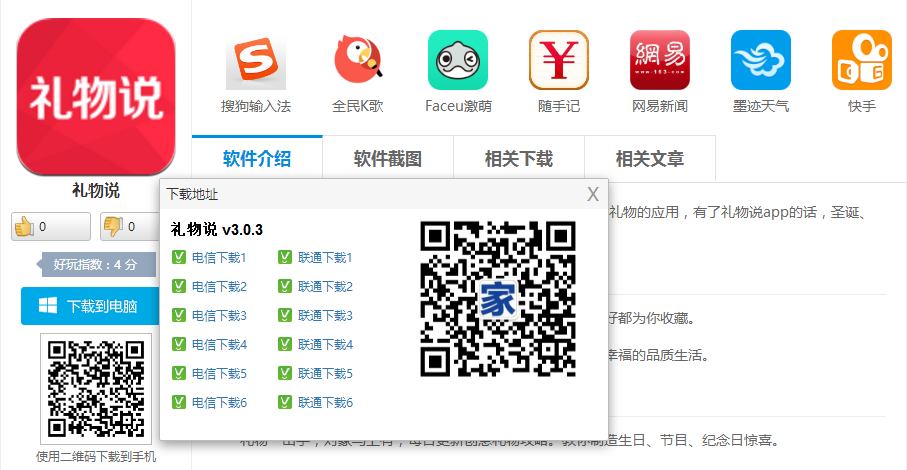Viewport: 907px width, 470px height.
Task: Click green check icon beside 联通下载6
Action: point(285,402)
